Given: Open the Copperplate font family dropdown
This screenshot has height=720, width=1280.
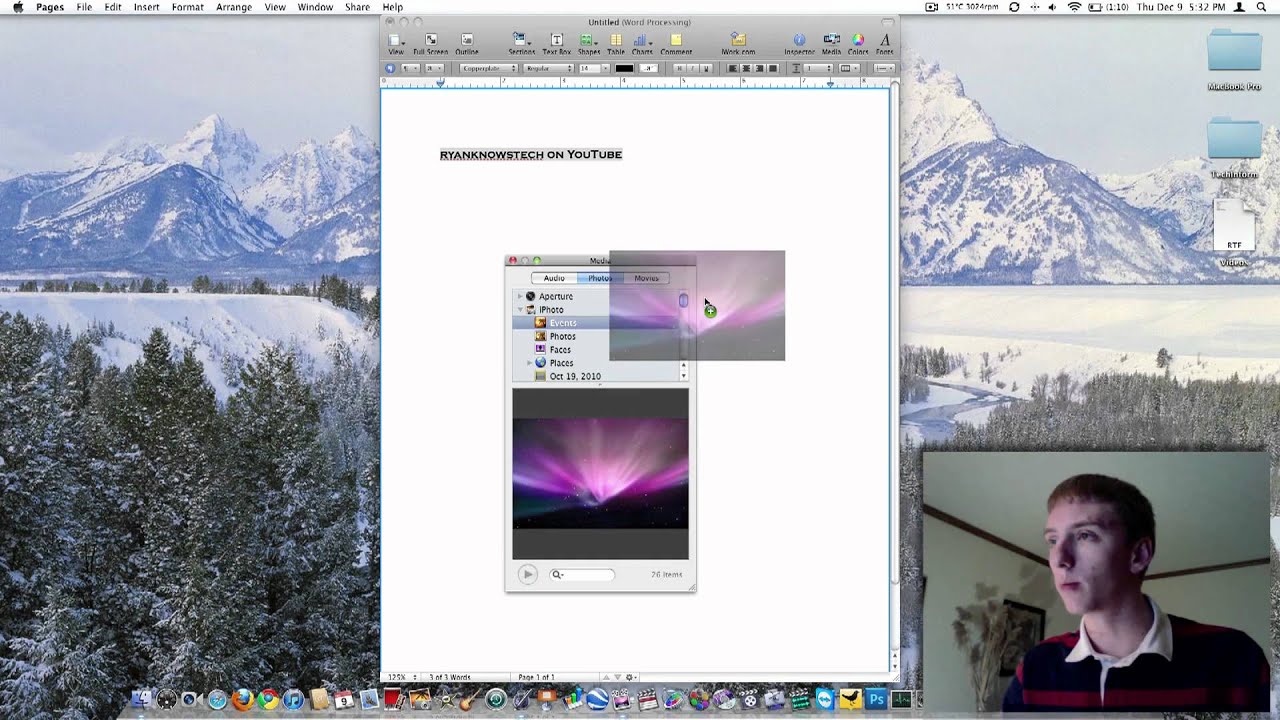Looking at the screenshot, I should coord(488,68).
